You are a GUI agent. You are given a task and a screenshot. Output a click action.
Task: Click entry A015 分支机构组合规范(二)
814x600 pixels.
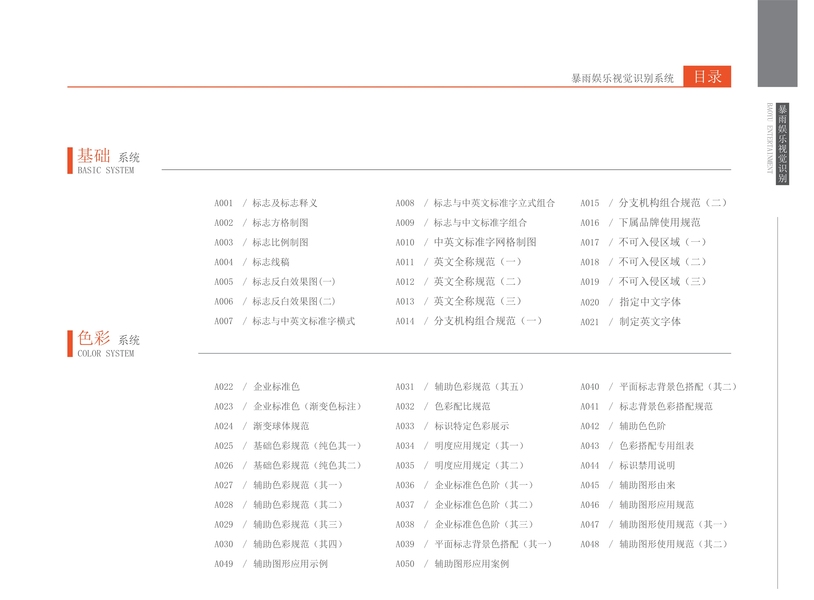coord(654,203)
